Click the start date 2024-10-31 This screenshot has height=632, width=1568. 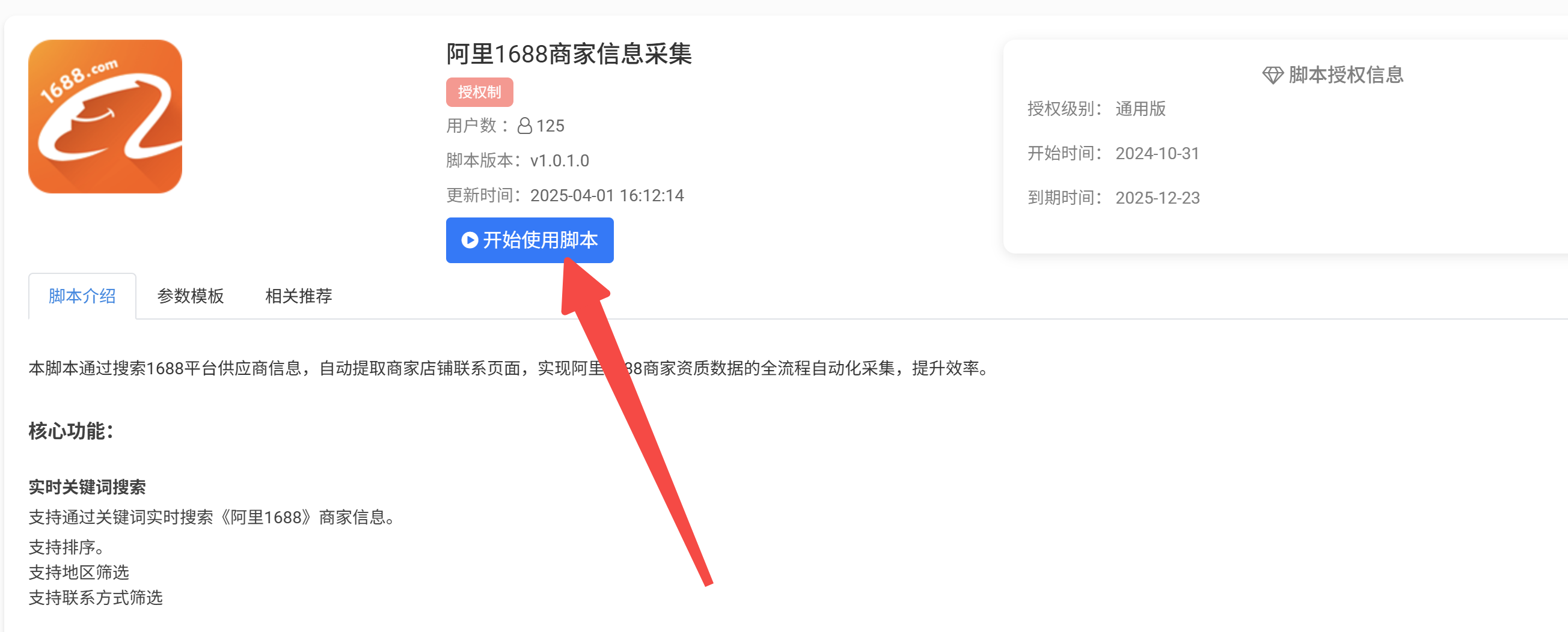1157,153
